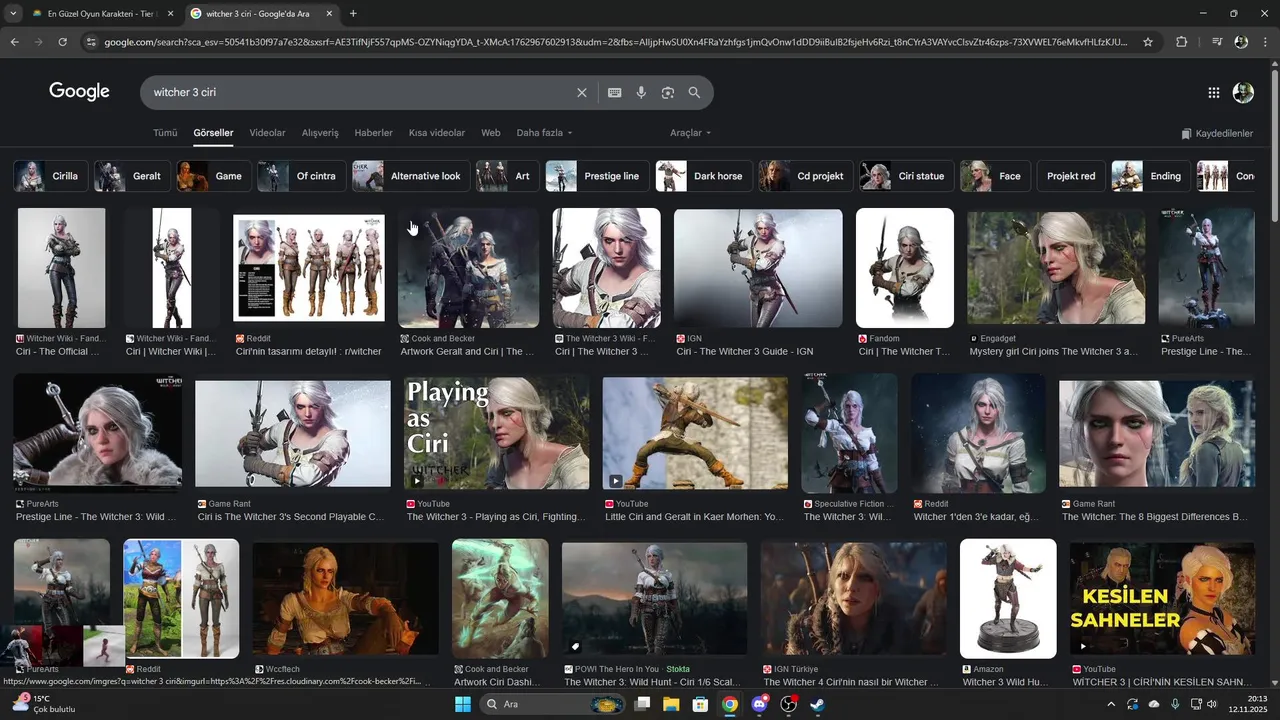Show hidden system tray icons

(1110, 704)
